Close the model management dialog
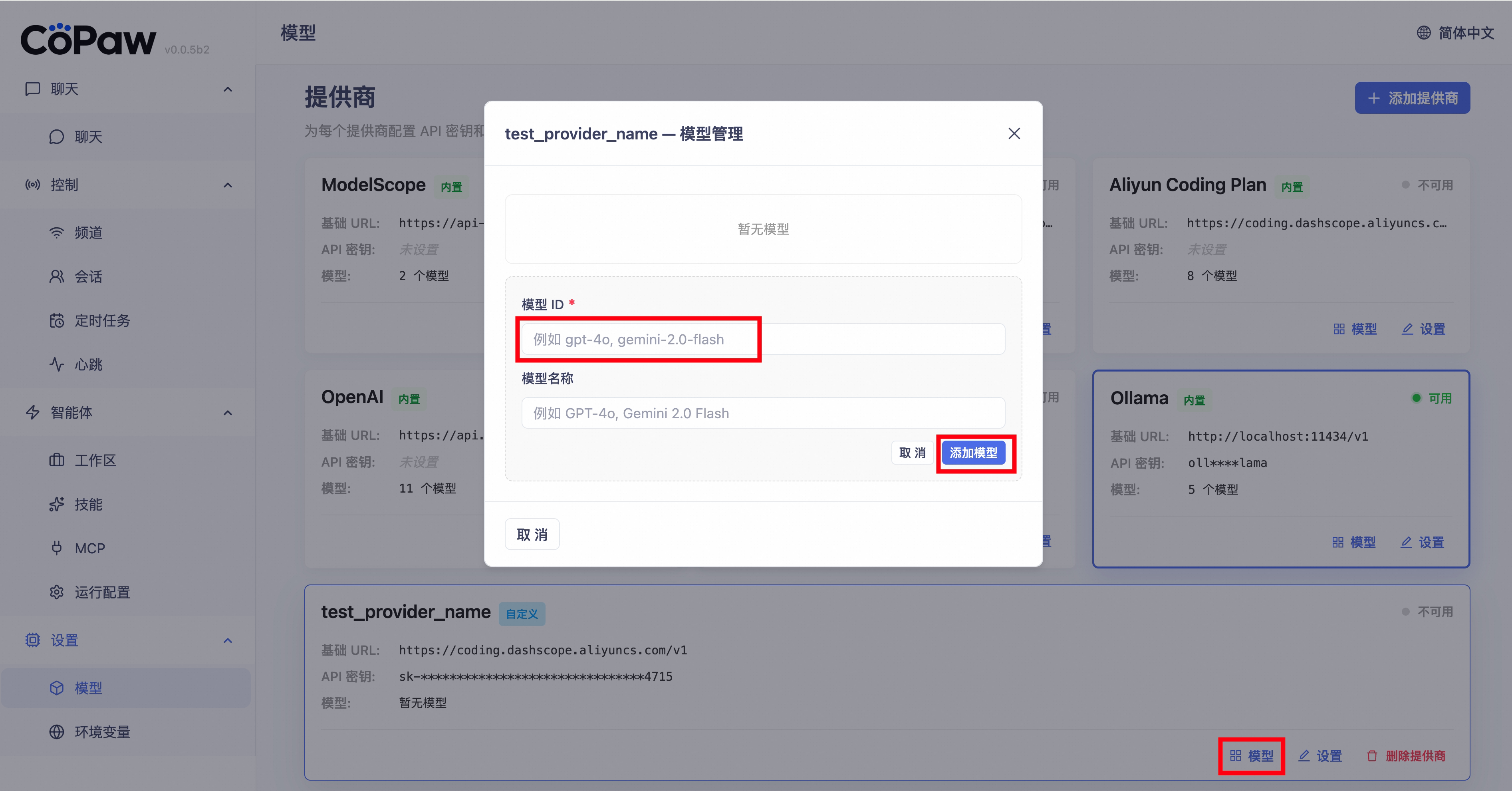The image size is (1512, 791). click(x=1014, y=134)
